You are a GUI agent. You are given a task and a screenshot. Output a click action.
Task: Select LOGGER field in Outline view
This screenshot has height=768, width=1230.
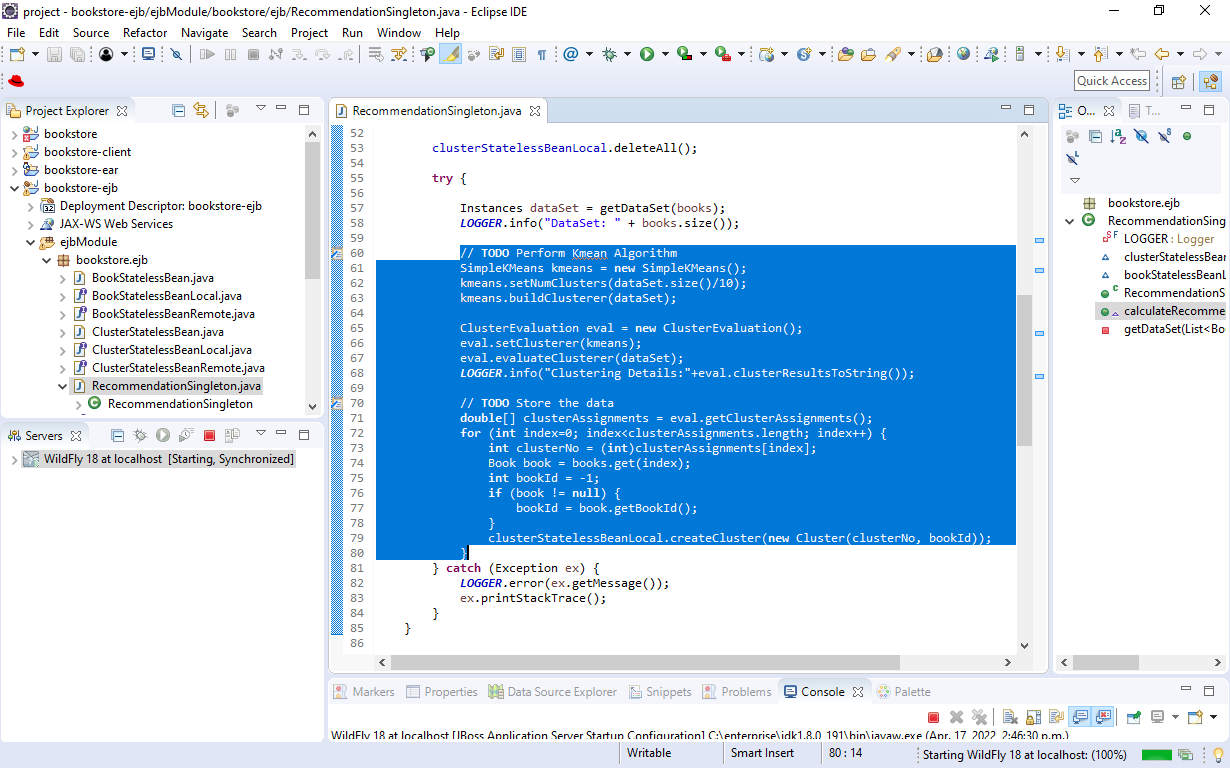pos(1160,238)
